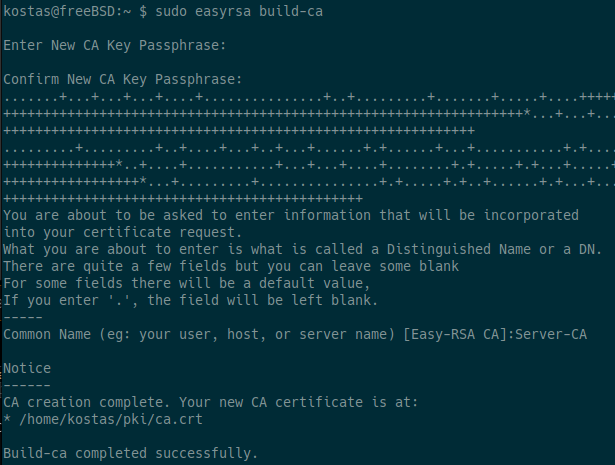Screen dimensions: 615x465
Task: Click the line 'For some fields there will be a default value'
Action: click(188, 283)
